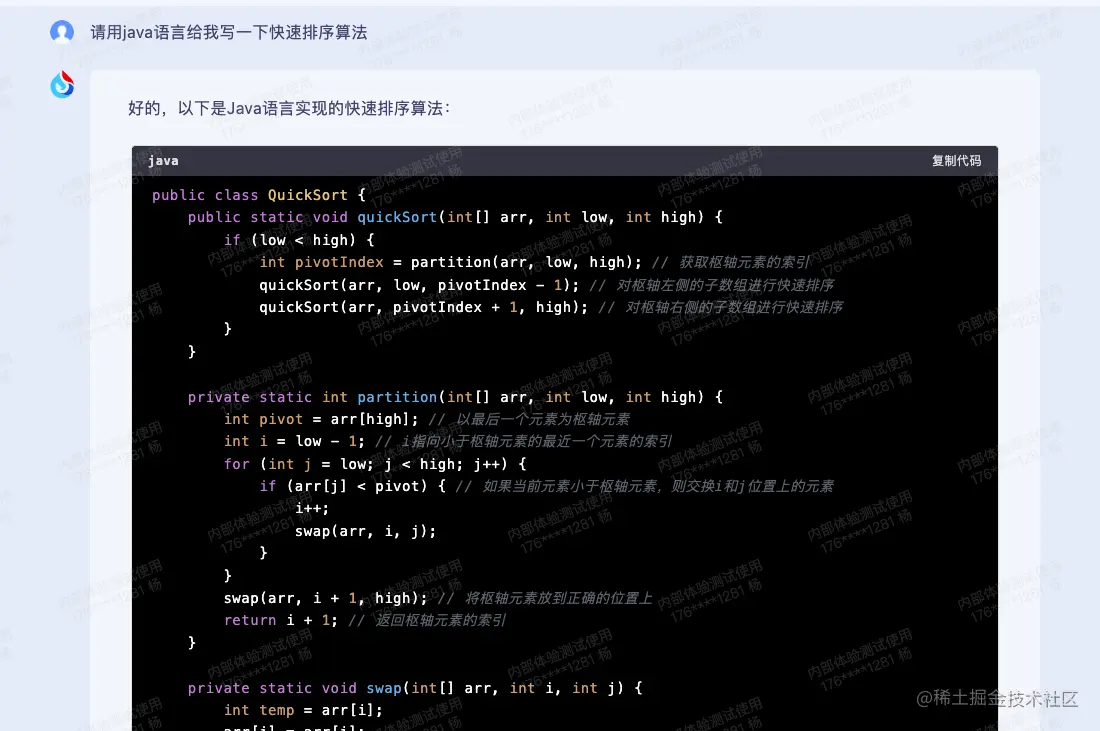Image resolution: width=1100 pixels, height=731 pixels.
Task: Click 'quickSort(arr, pivotIndex + 1, high);'
Action: 424,307
